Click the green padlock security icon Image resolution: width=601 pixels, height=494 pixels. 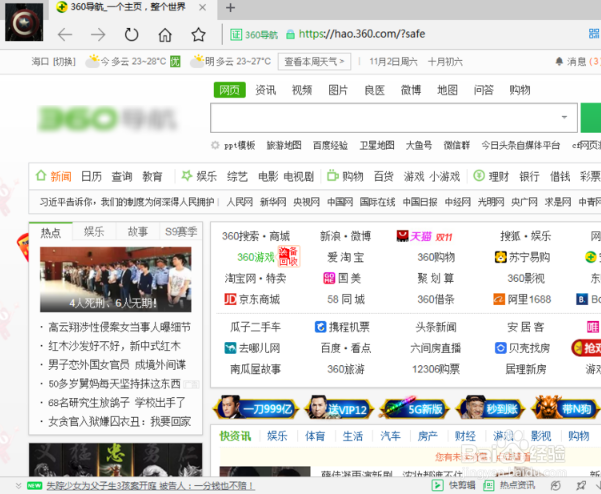pyautogui.click(x=290, y=34)
